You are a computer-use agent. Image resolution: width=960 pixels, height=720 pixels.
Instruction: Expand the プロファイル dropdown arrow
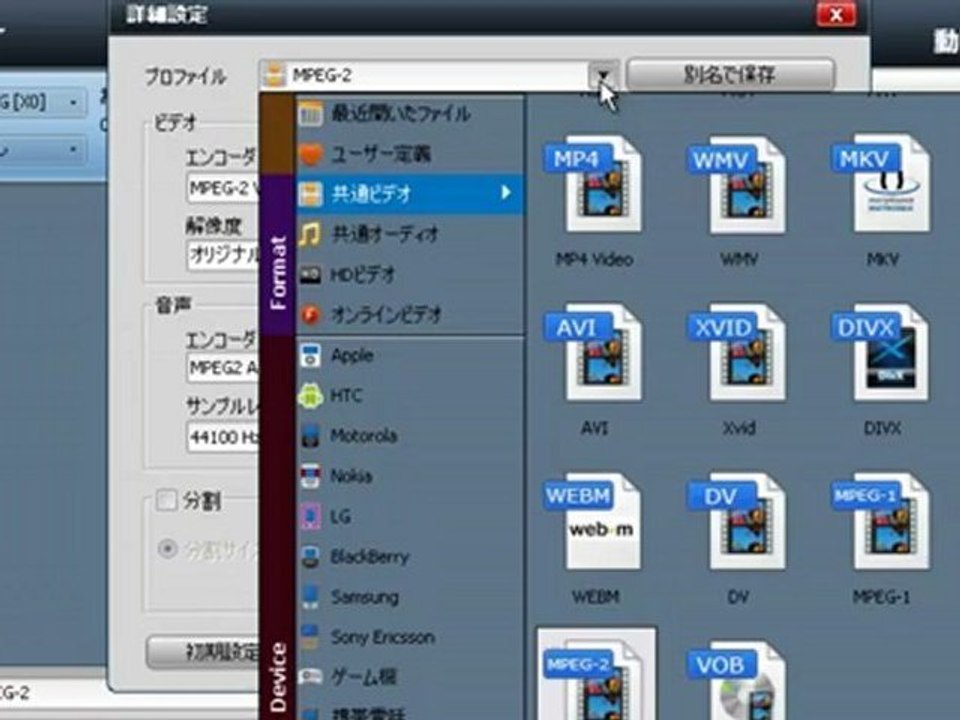click(603, 75)
